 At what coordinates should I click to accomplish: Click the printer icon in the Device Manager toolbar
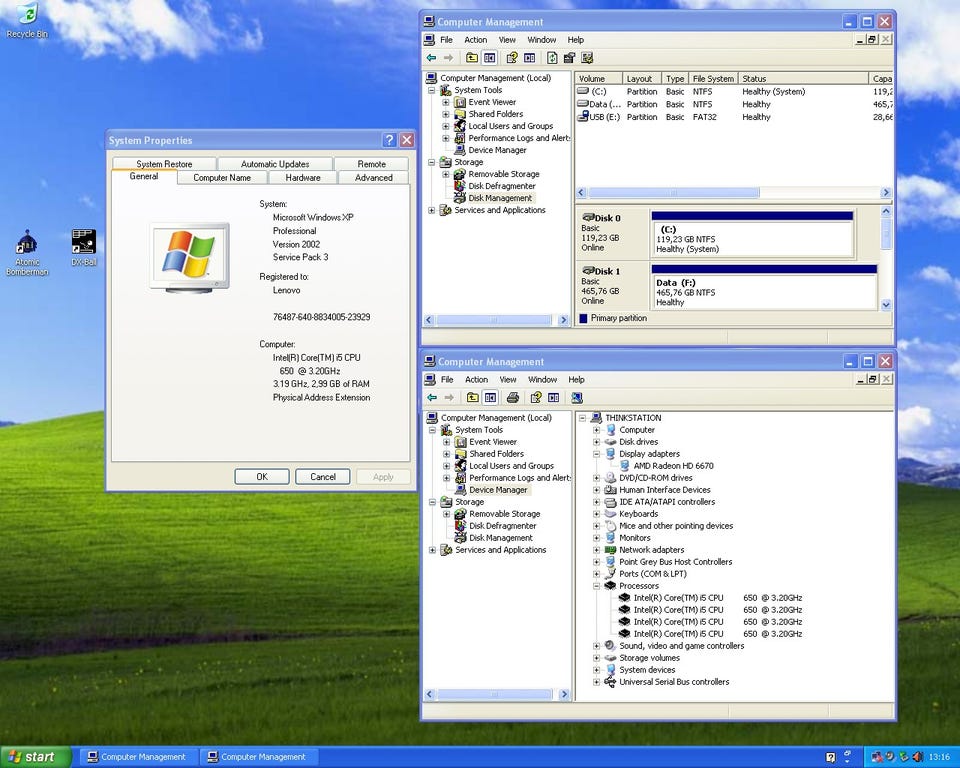tap(513, 398)
